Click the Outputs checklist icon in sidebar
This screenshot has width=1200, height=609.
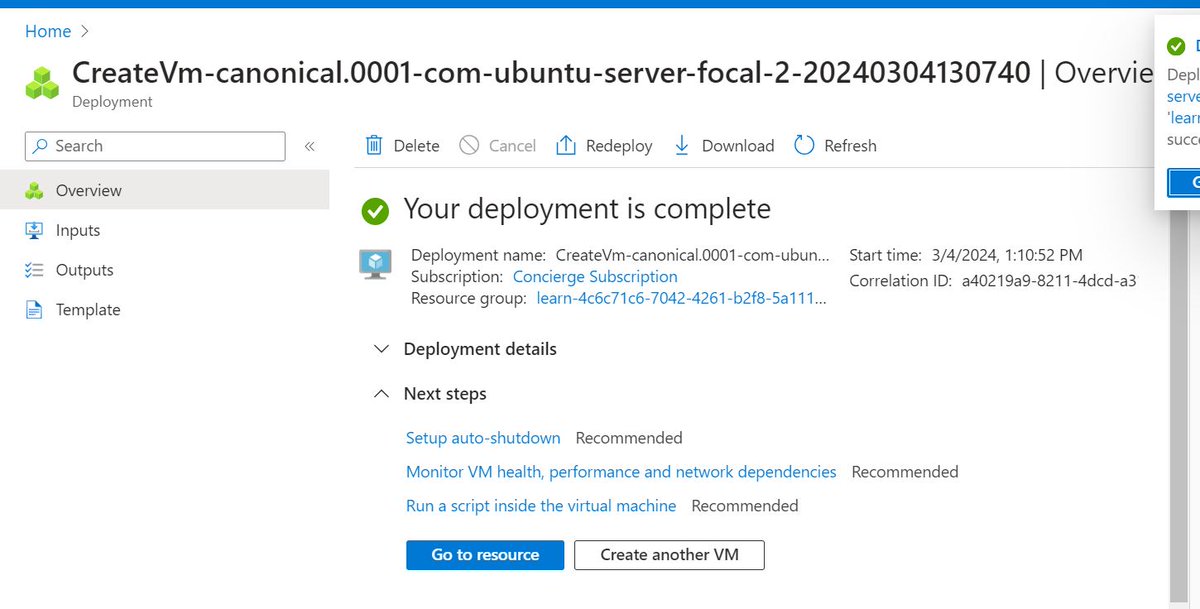pyautogui.click(x=34, y=270)
